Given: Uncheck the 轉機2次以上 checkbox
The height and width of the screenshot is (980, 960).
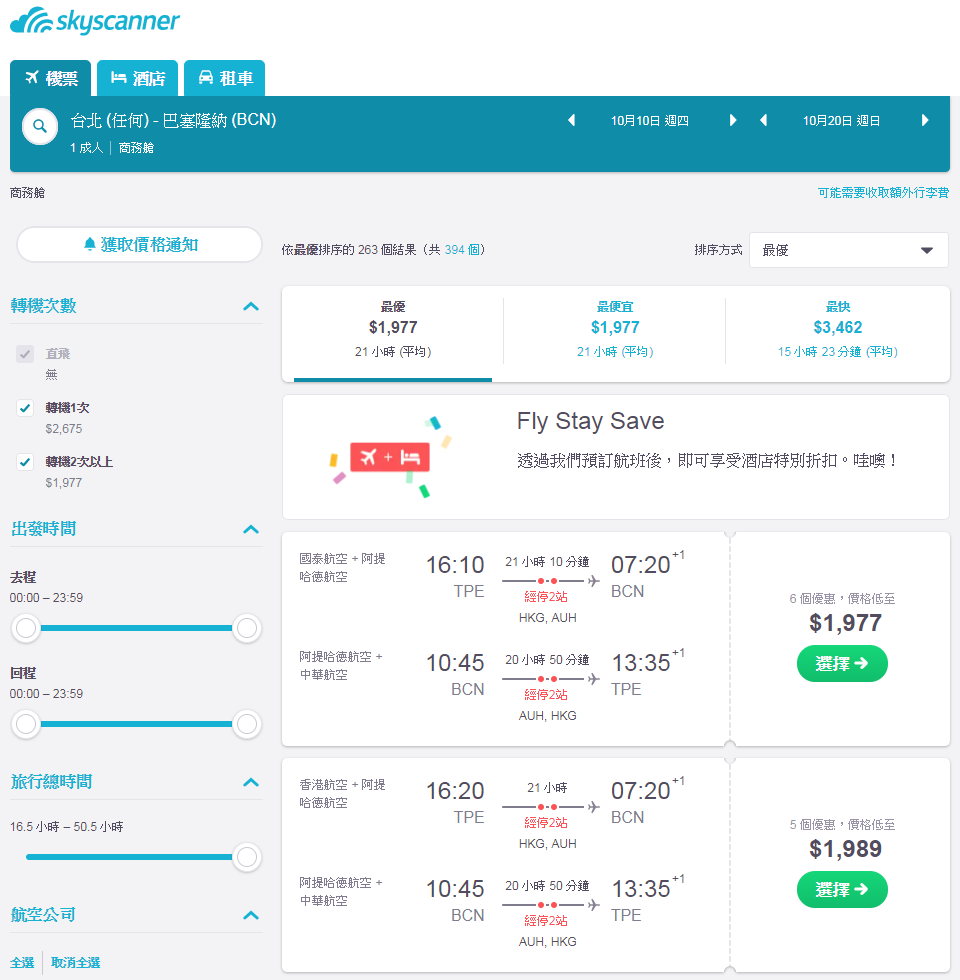Looking at the screenshot, I should click(25, 462).
